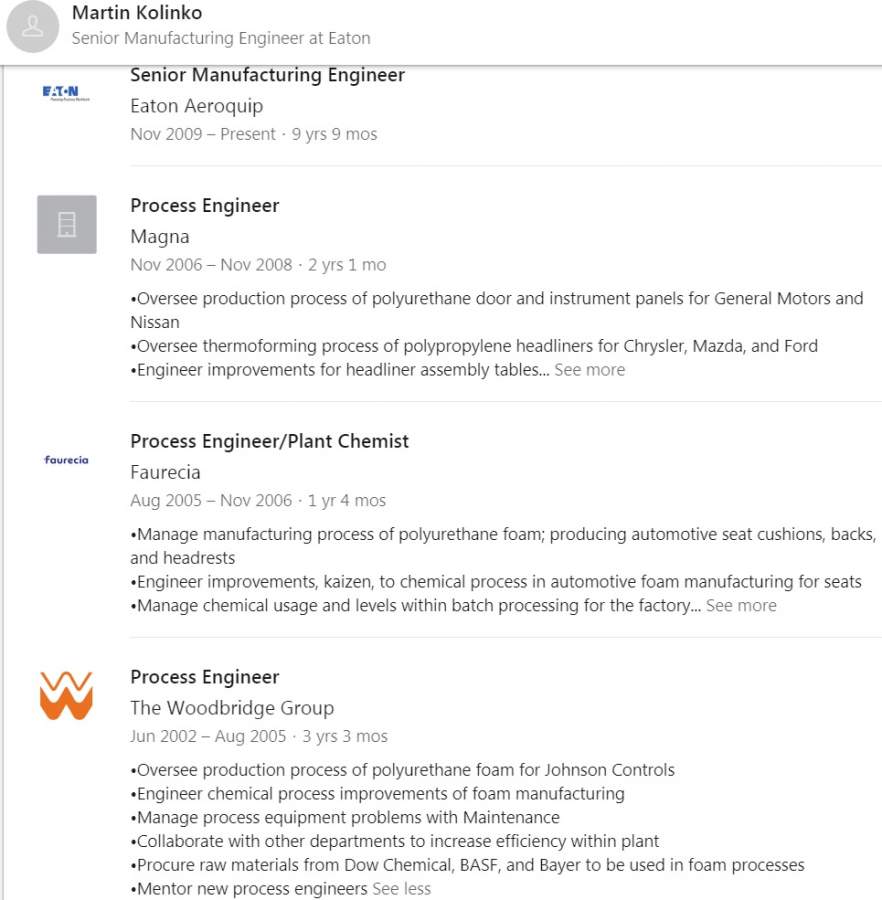Screen dimensions: 882x900
Task: Click the Eaton company logo icon
Action: coord(66,93)
